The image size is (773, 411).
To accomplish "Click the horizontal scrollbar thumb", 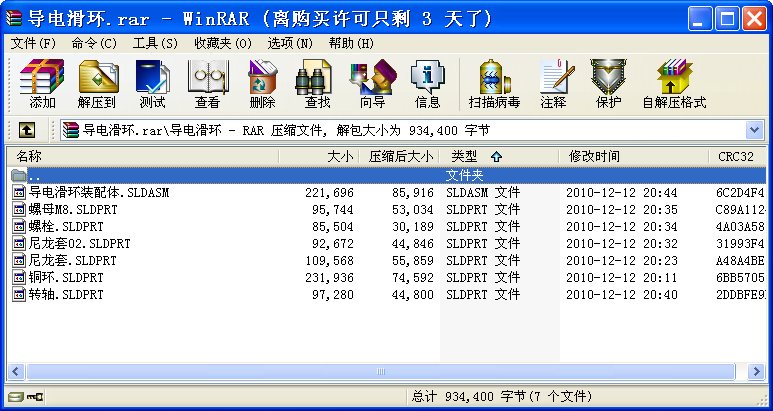I will click(381, 371).
